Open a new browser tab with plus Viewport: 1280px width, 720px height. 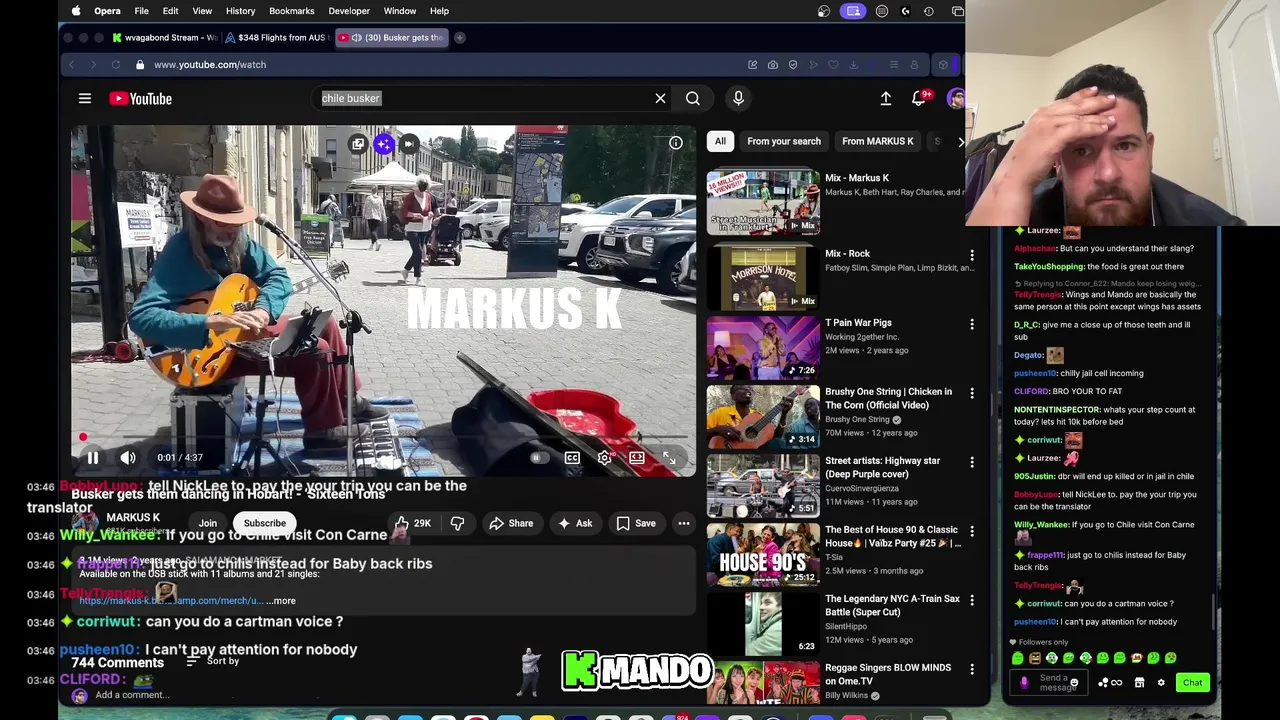(x=460, y=38)
